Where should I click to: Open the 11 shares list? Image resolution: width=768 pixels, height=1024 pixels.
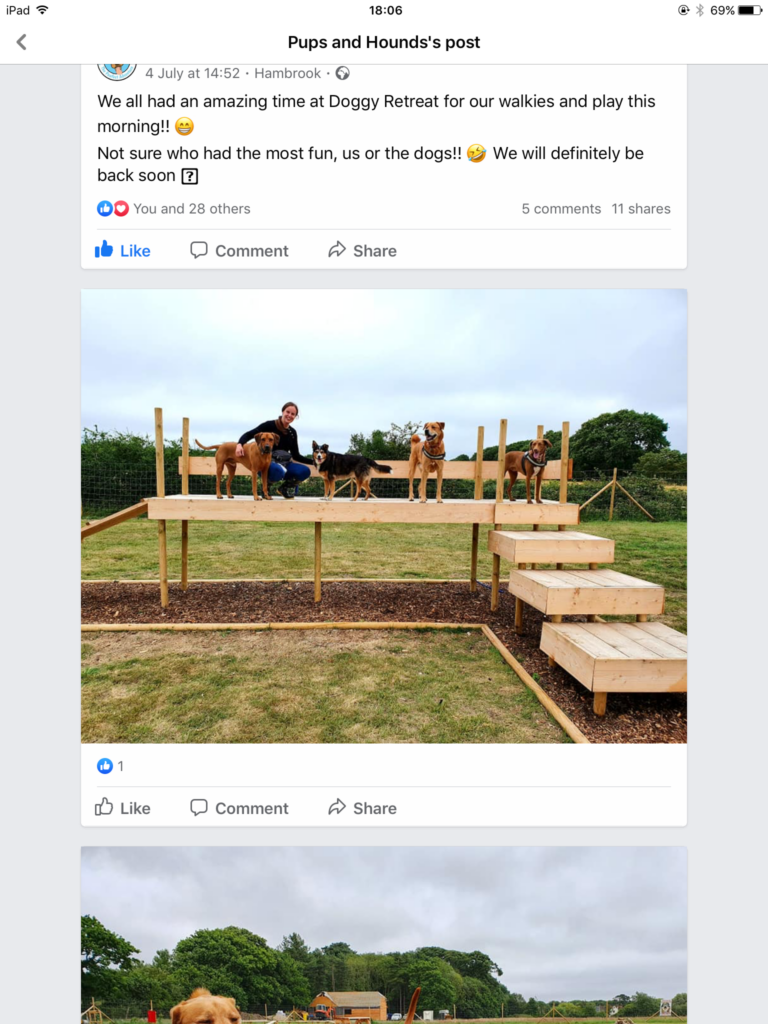pyautogui.click(x=641, y=209)
